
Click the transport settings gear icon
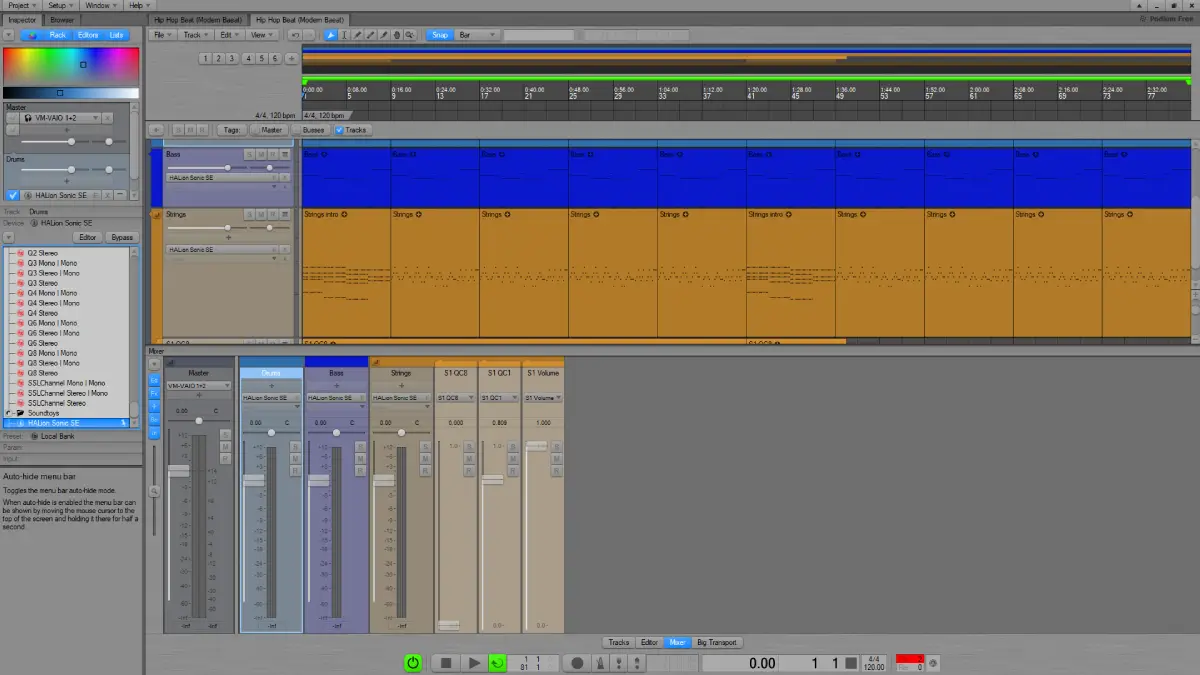933,662
